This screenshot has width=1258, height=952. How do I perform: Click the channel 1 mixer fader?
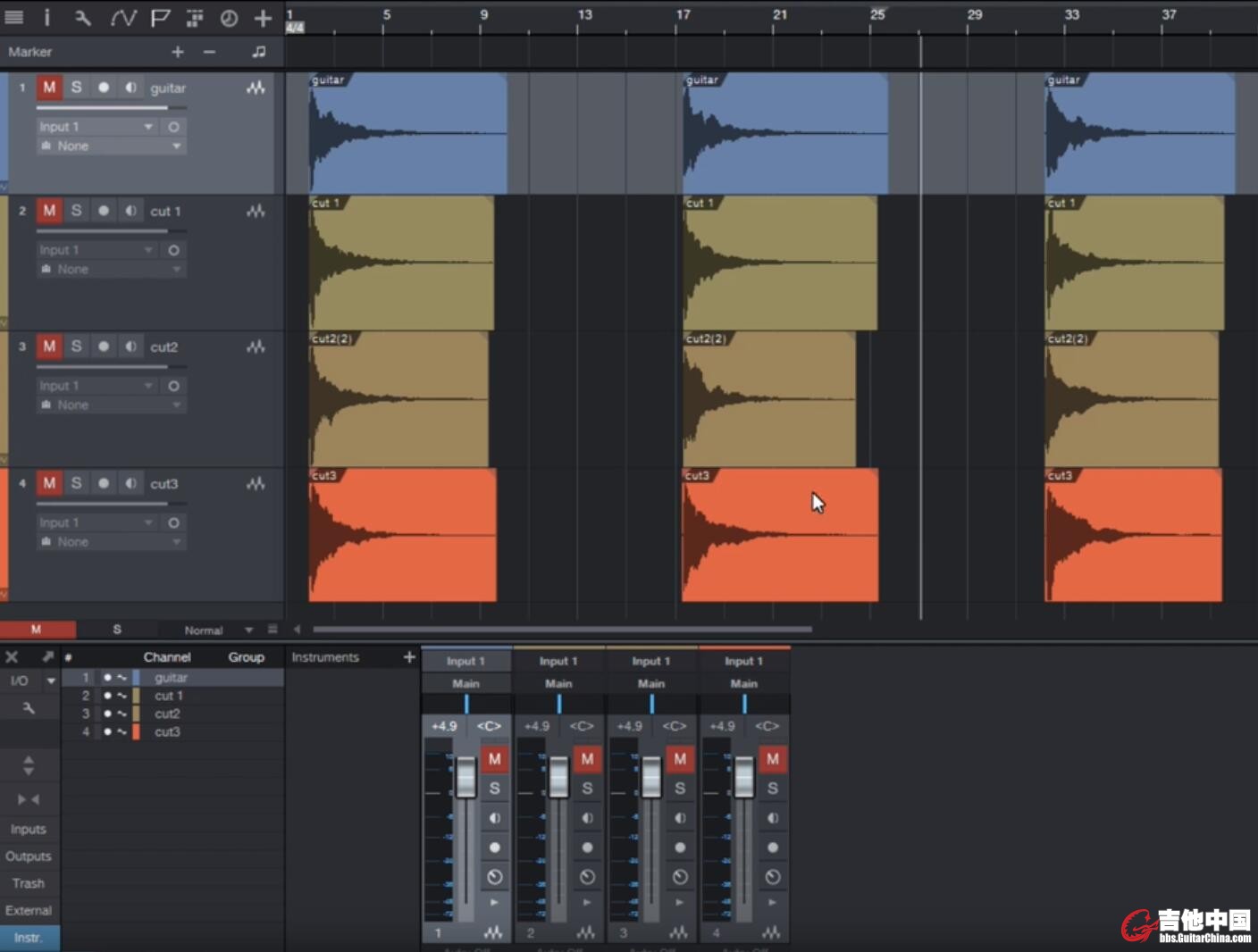coord(466,777)
